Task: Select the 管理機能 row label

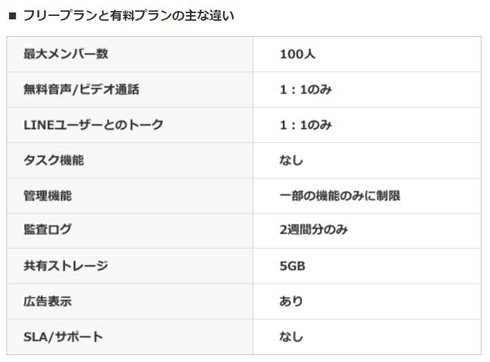Action: [48, 196]
